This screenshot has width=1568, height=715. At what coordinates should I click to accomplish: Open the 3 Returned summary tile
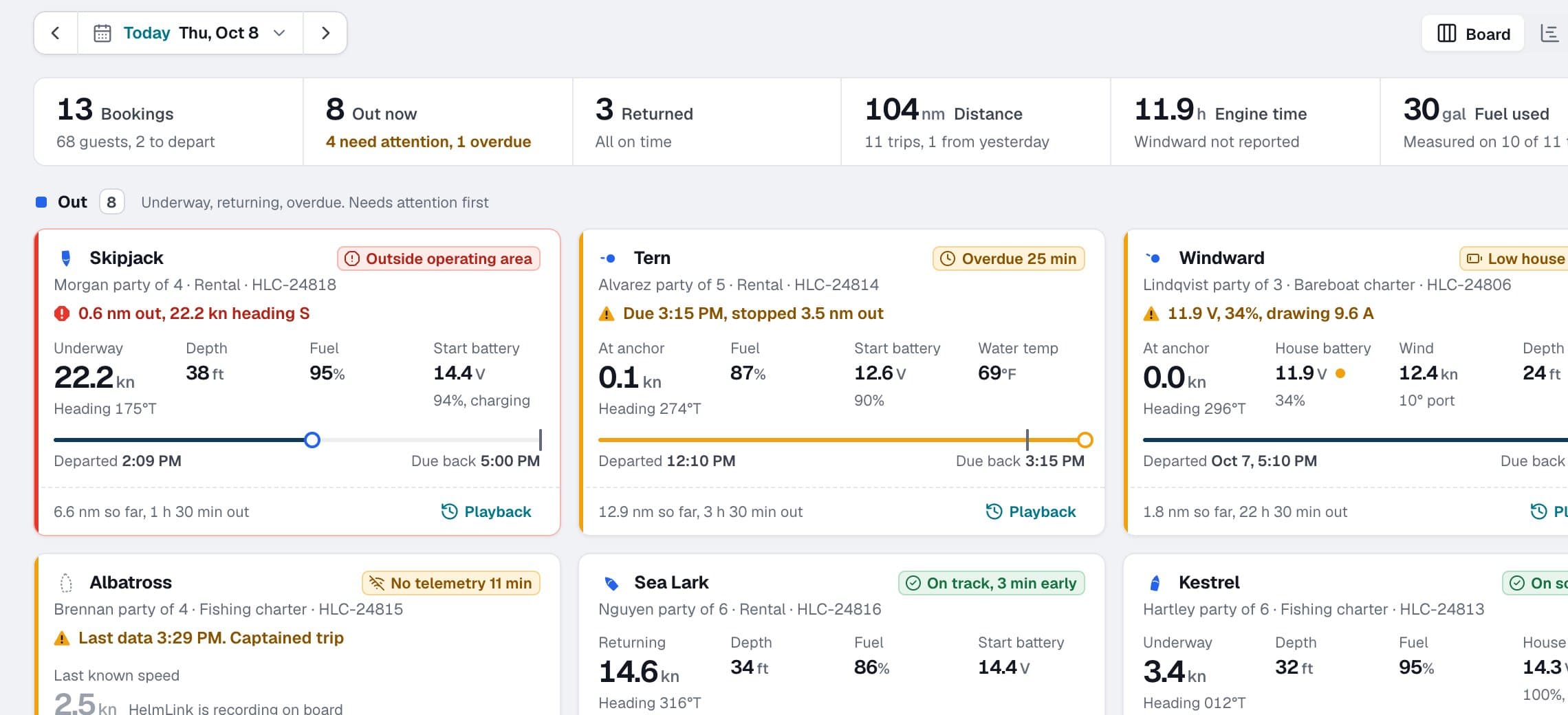(x=706, y=122)
